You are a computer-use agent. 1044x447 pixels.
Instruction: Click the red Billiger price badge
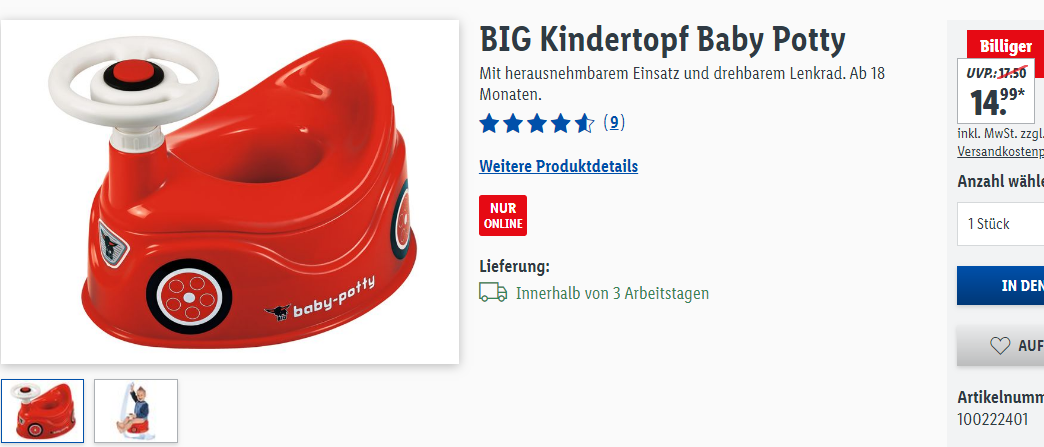point(1005,47)
